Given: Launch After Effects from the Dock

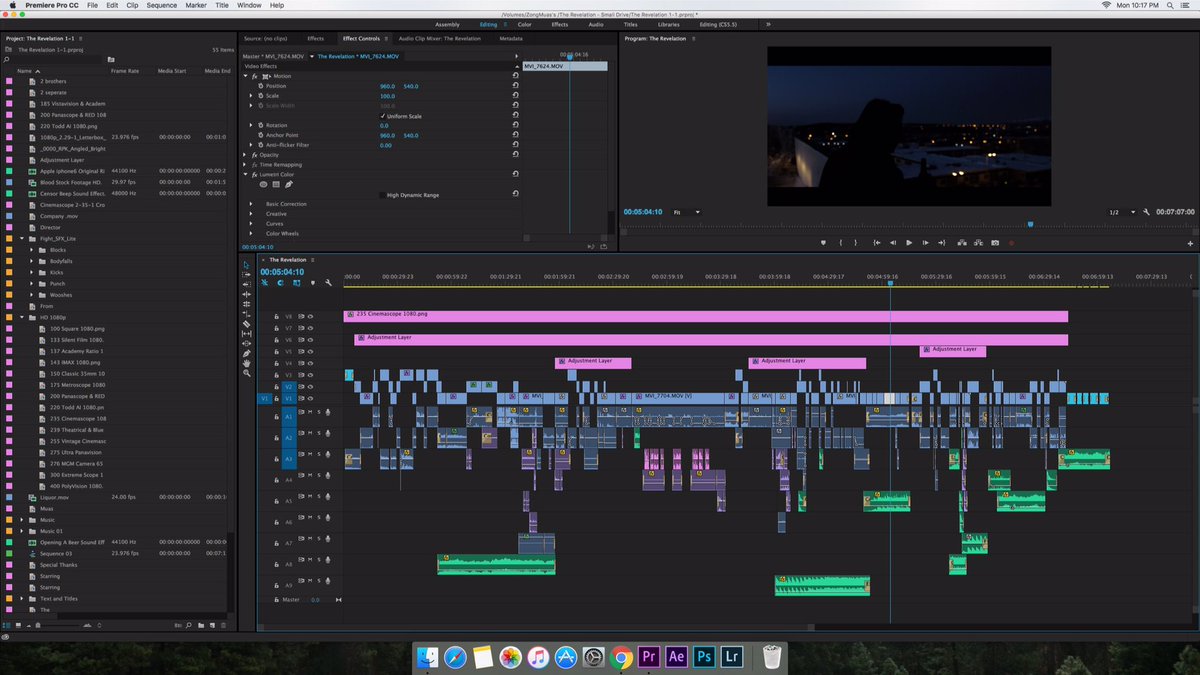Looking at the screenshot, I should click(676, 657).
